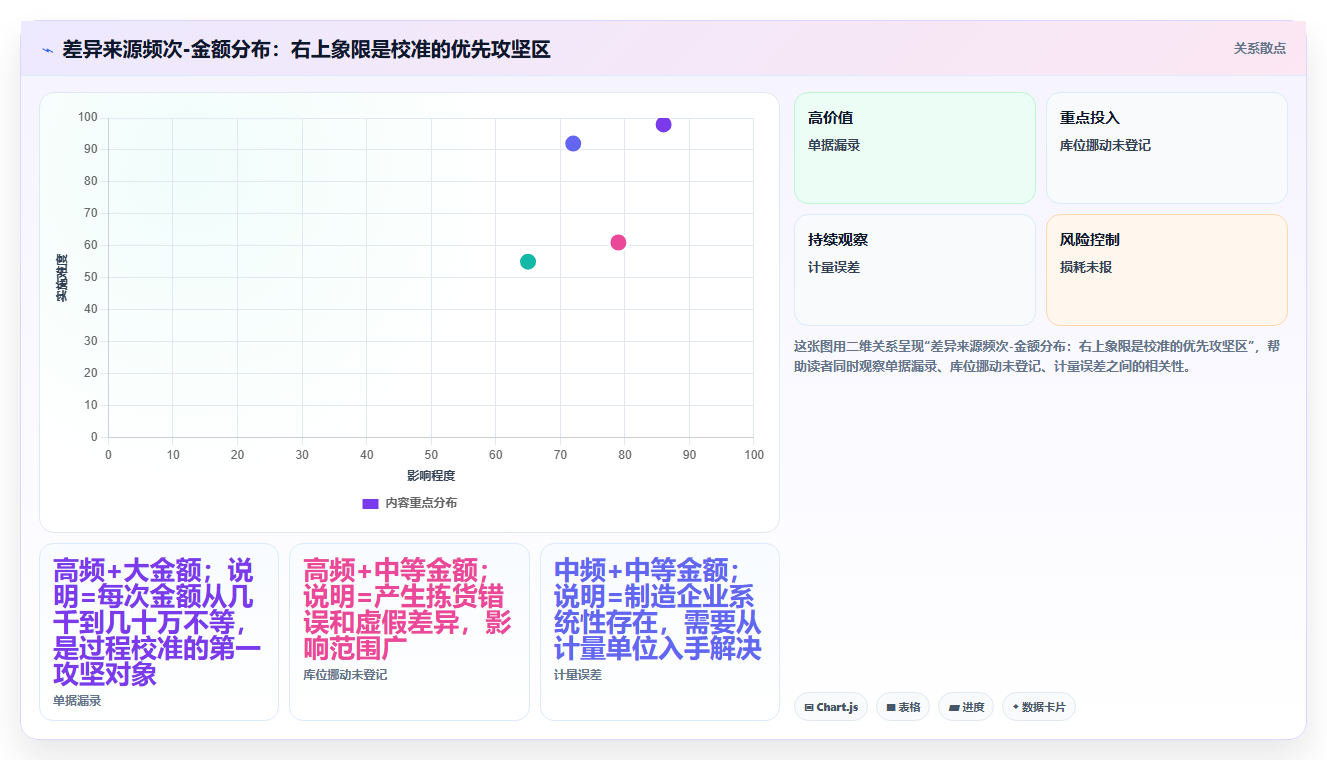Screen dimensions: 1327x760
Task: Click the 高频+大金额 purple summary card
Action: [159, 632]
